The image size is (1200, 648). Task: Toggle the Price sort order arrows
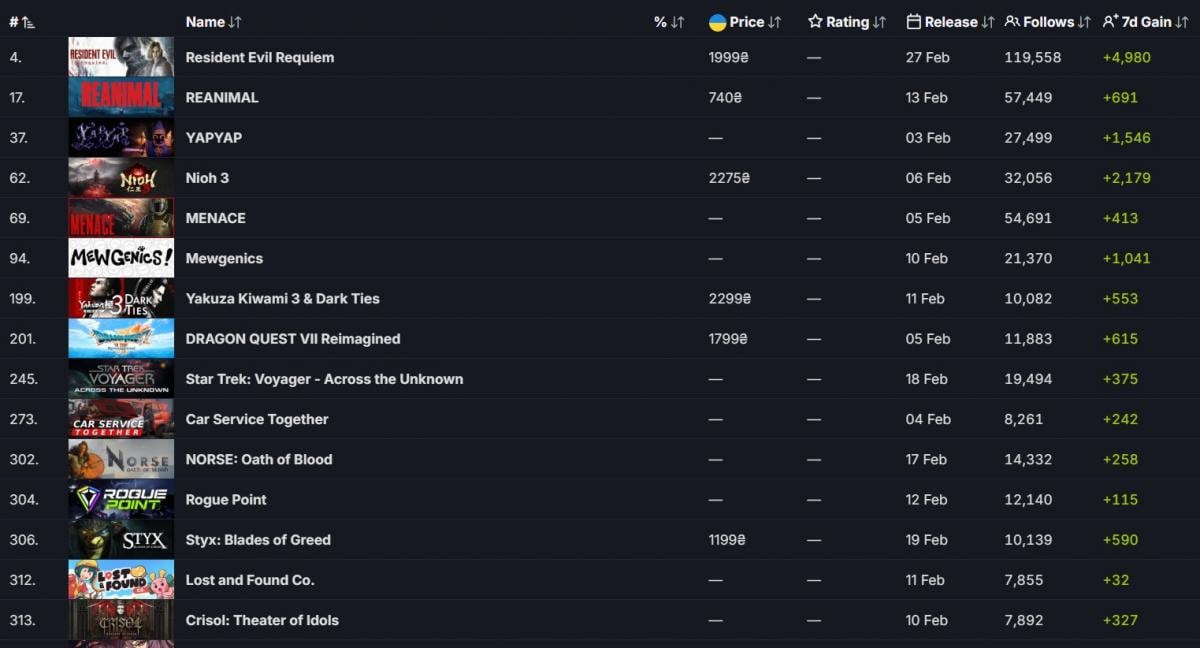coord(772,21)
